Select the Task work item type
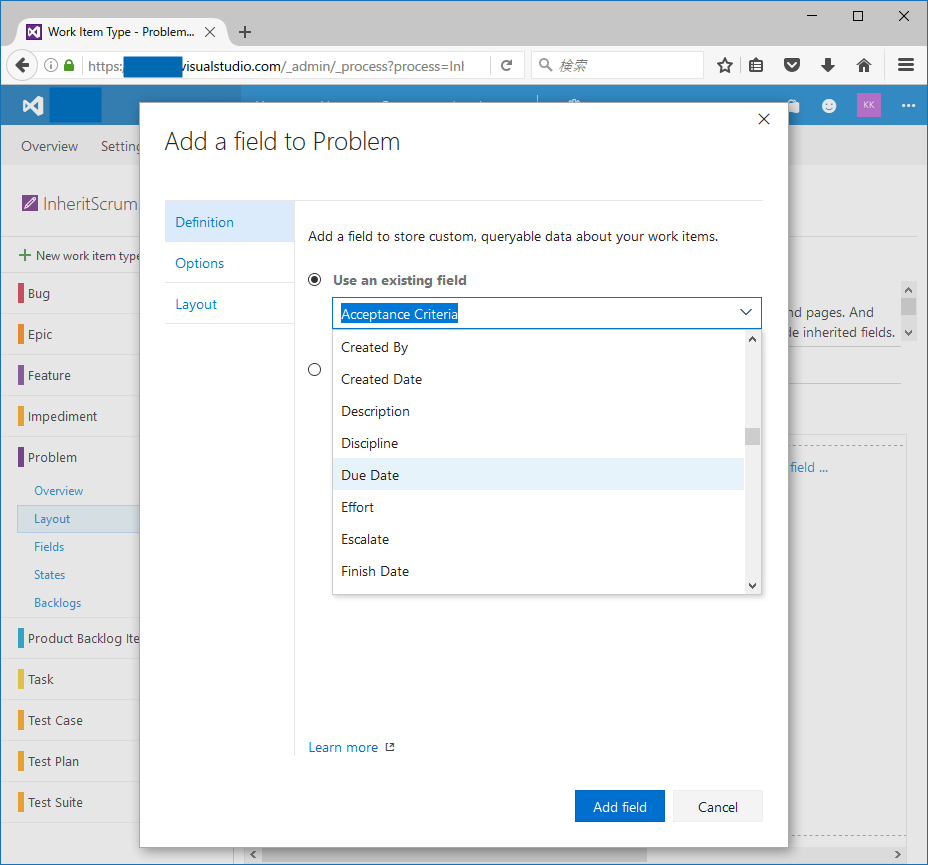The width and height of the screenshot is (928, 865). (71, 679)
